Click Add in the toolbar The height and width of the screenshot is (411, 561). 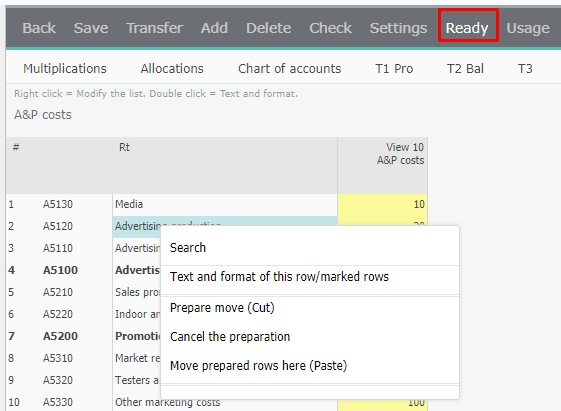[214, 28]
